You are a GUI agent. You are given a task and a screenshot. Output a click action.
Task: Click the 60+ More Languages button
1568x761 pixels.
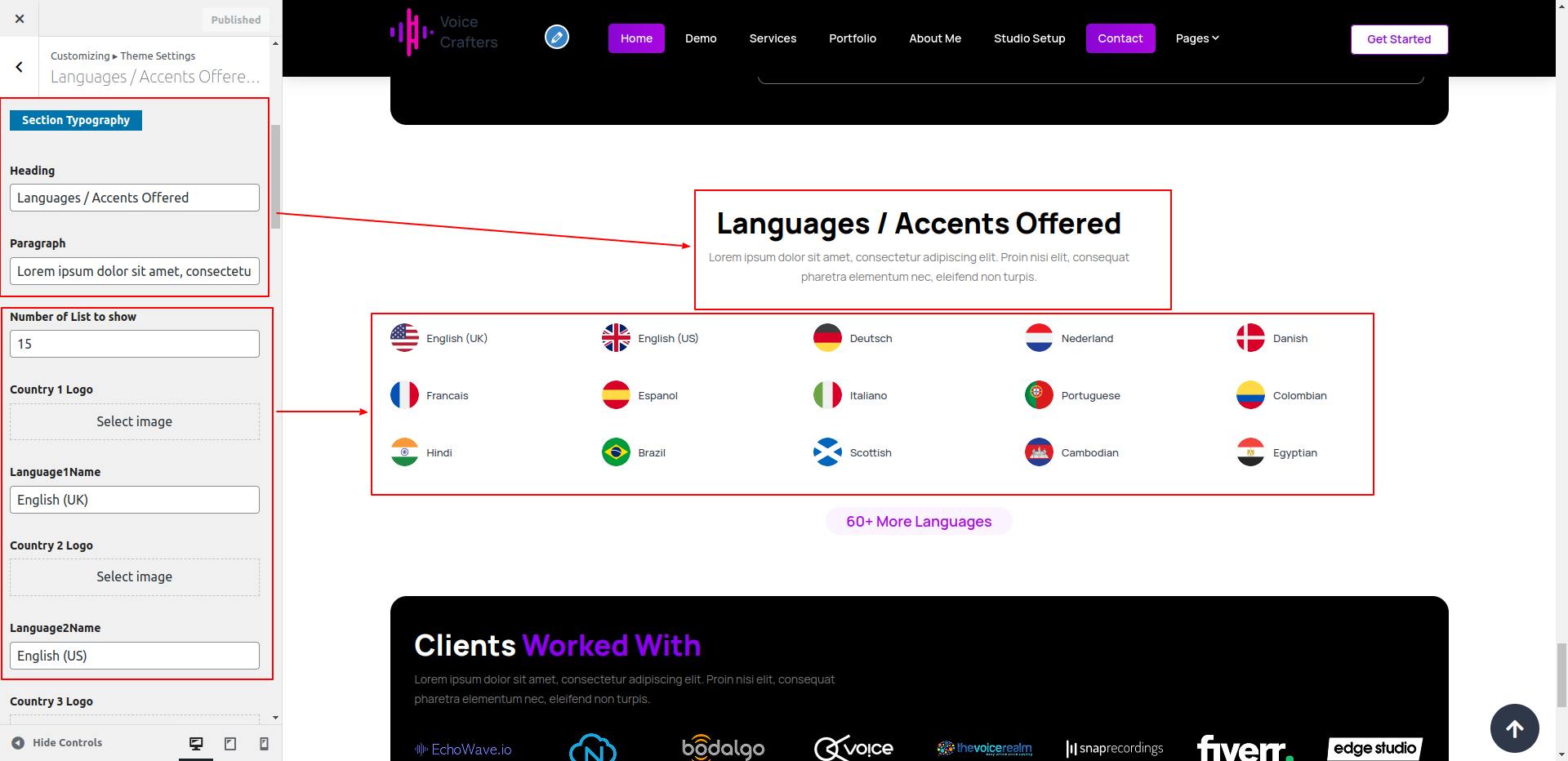tap(919, 522)
